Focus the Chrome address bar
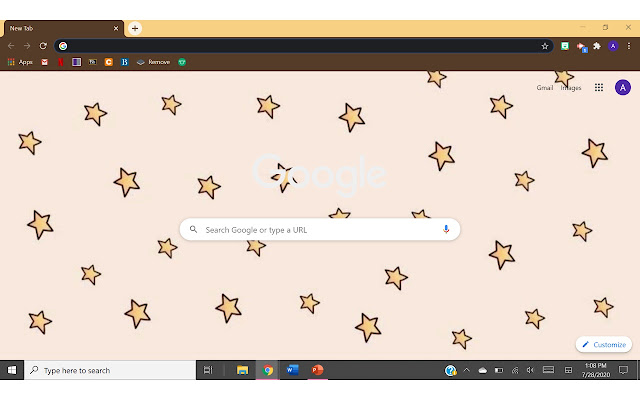The image size is (640, 400). pos(304,46)
